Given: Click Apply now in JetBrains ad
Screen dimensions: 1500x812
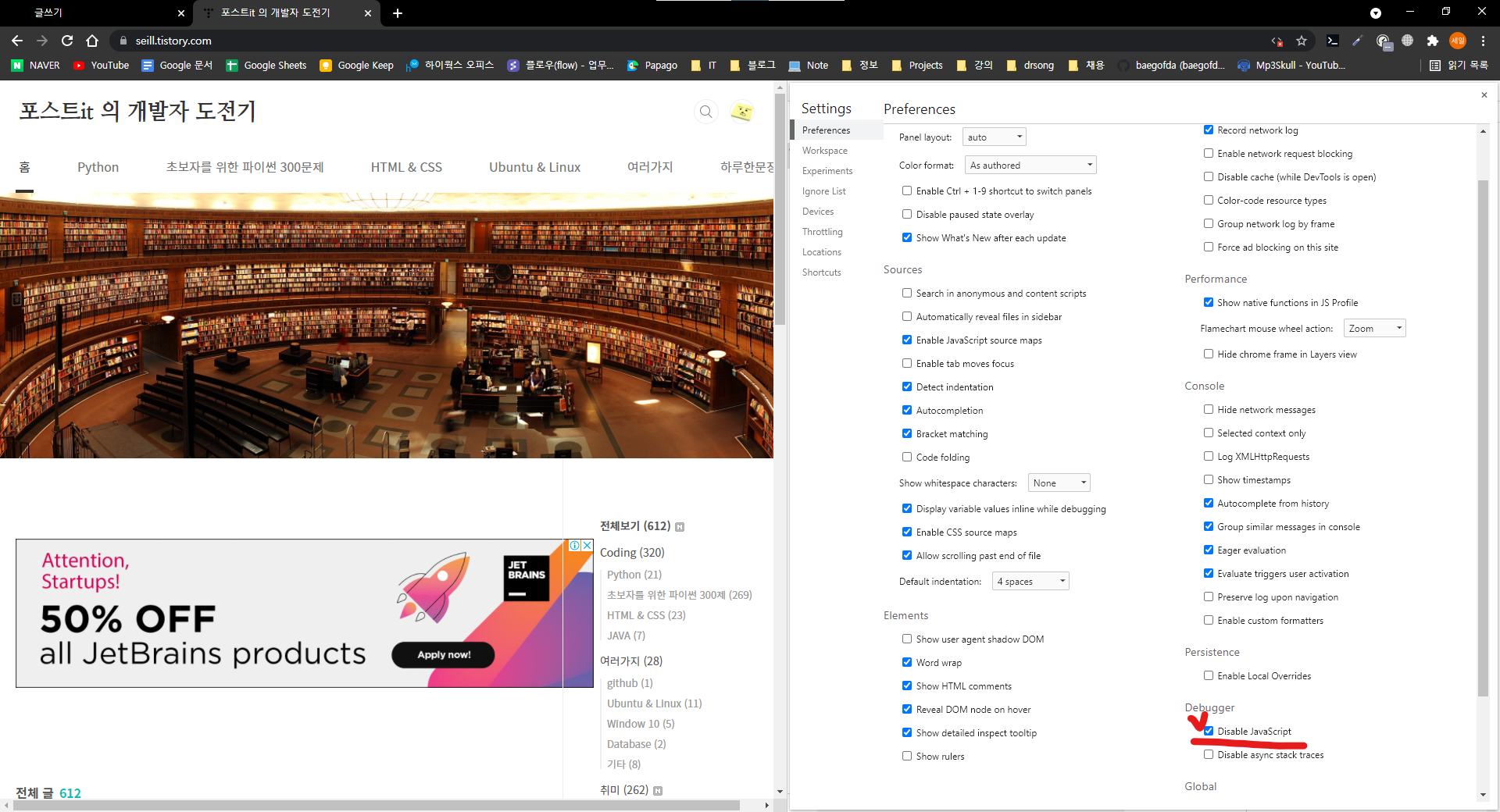Looking at the screenshot, I should pos(443,655).
